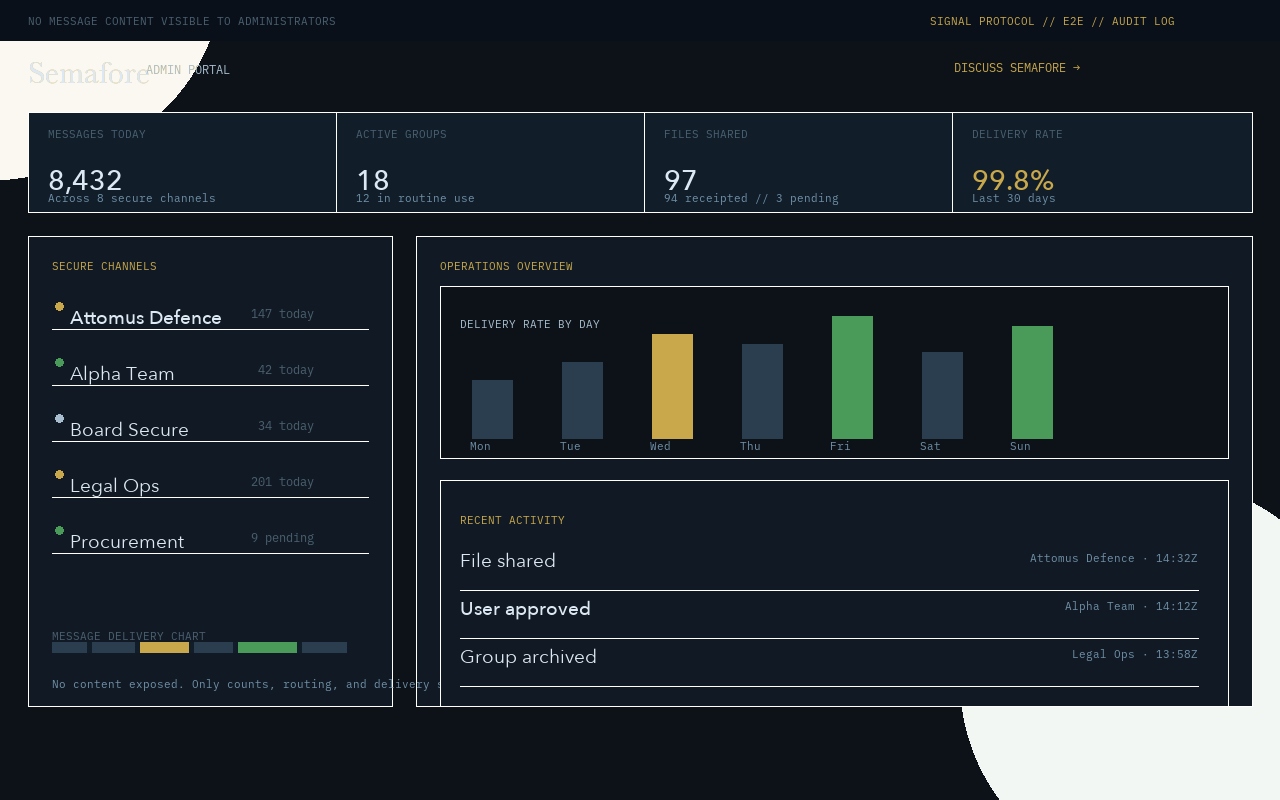
Task: Click the blue status dot beside Board Secure
Action: click(59, 419)
